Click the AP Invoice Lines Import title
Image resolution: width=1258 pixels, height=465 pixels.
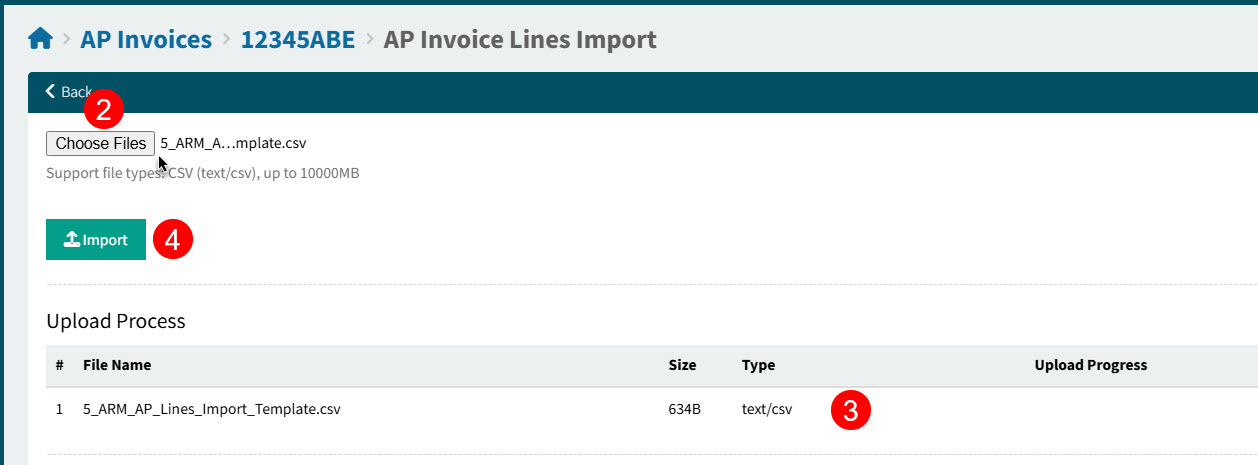[520, 40]
